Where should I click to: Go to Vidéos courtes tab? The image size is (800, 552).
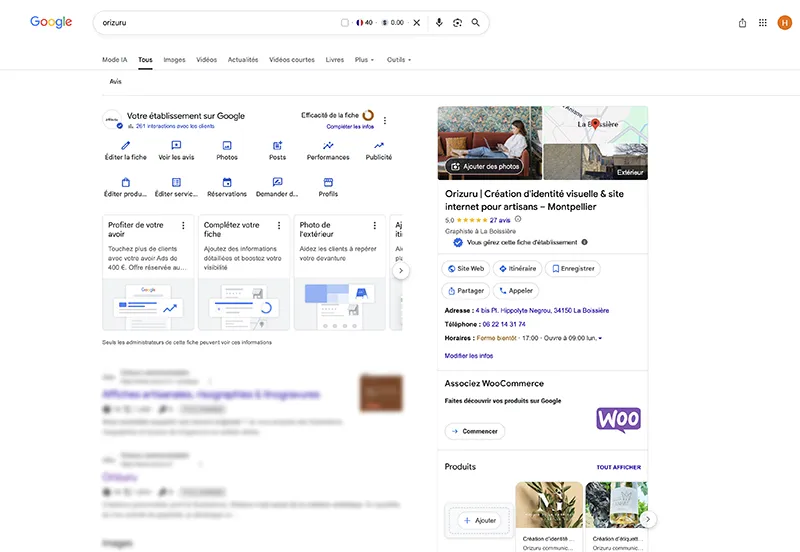point(292,60)
